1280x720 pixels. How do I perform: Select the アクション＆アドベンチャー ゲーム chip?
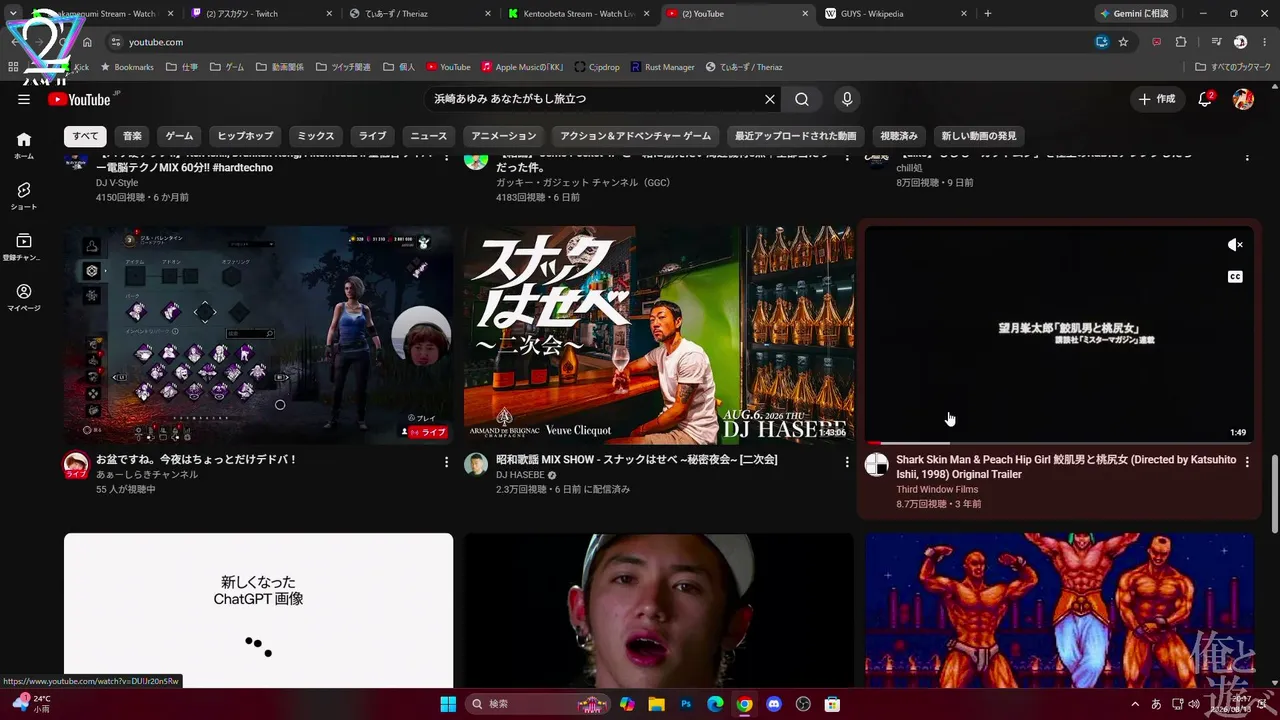click(x=636, y=136)
